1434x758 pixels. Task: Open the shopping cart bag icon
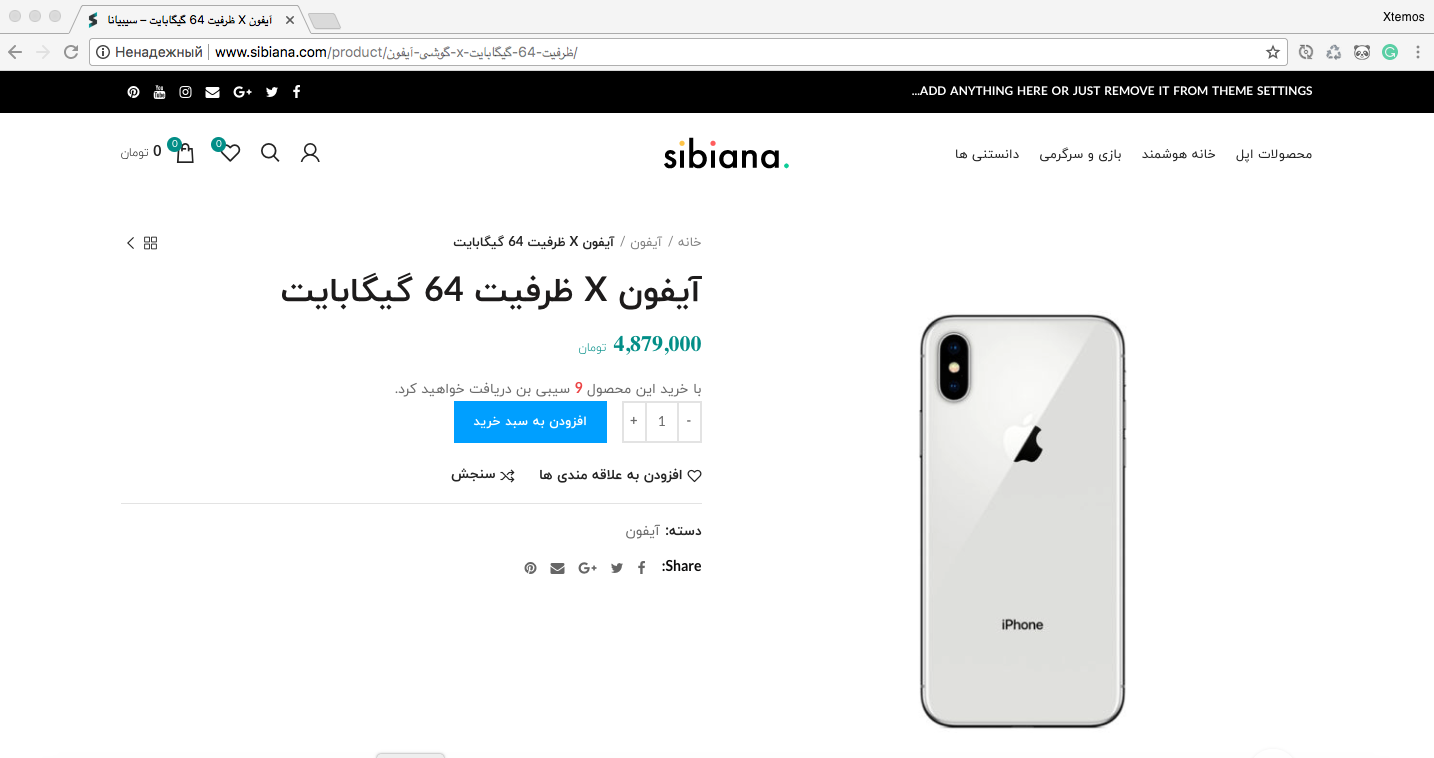click(x=184, y=153)
